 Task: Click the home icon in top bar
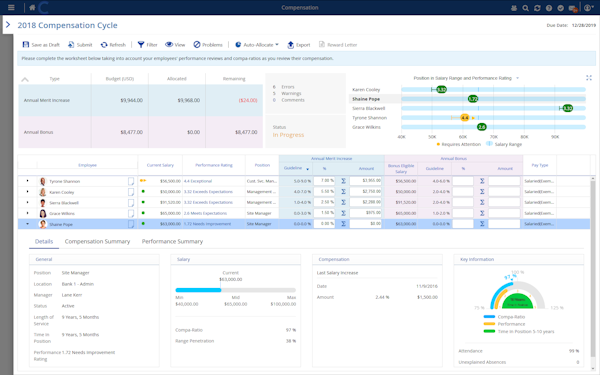[32, 8]
